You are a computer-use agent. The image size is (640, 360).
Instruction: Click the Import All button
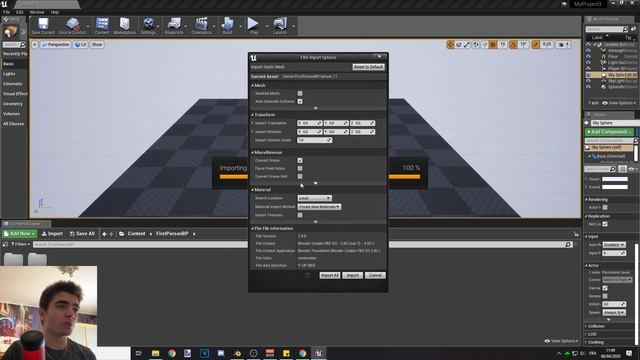330,276
